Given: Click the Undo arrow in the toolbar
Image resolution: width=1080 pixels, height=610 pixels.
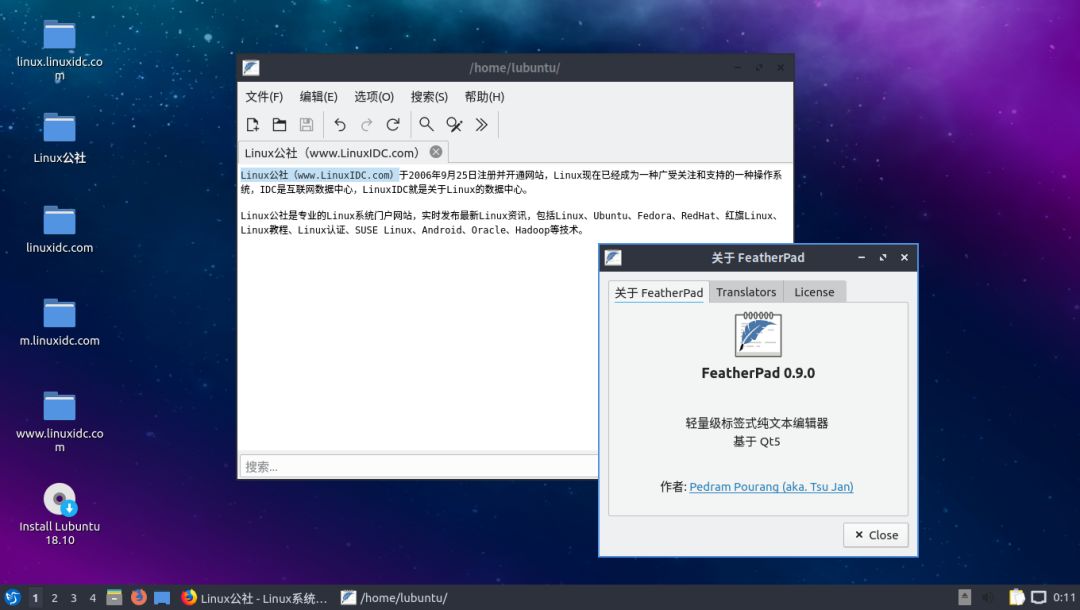Looking at the screenshot, I should [340, 125].
